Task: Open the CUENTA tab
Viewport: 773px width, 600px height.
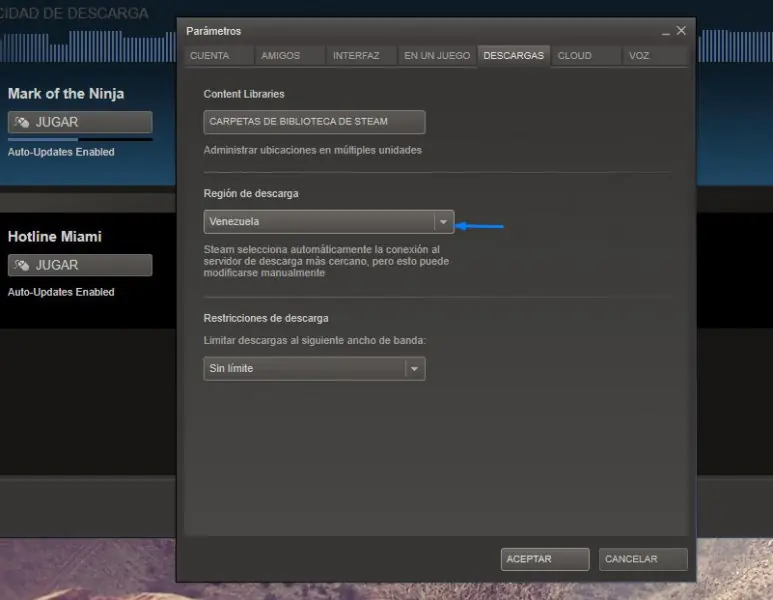Action: click(217, 56)
